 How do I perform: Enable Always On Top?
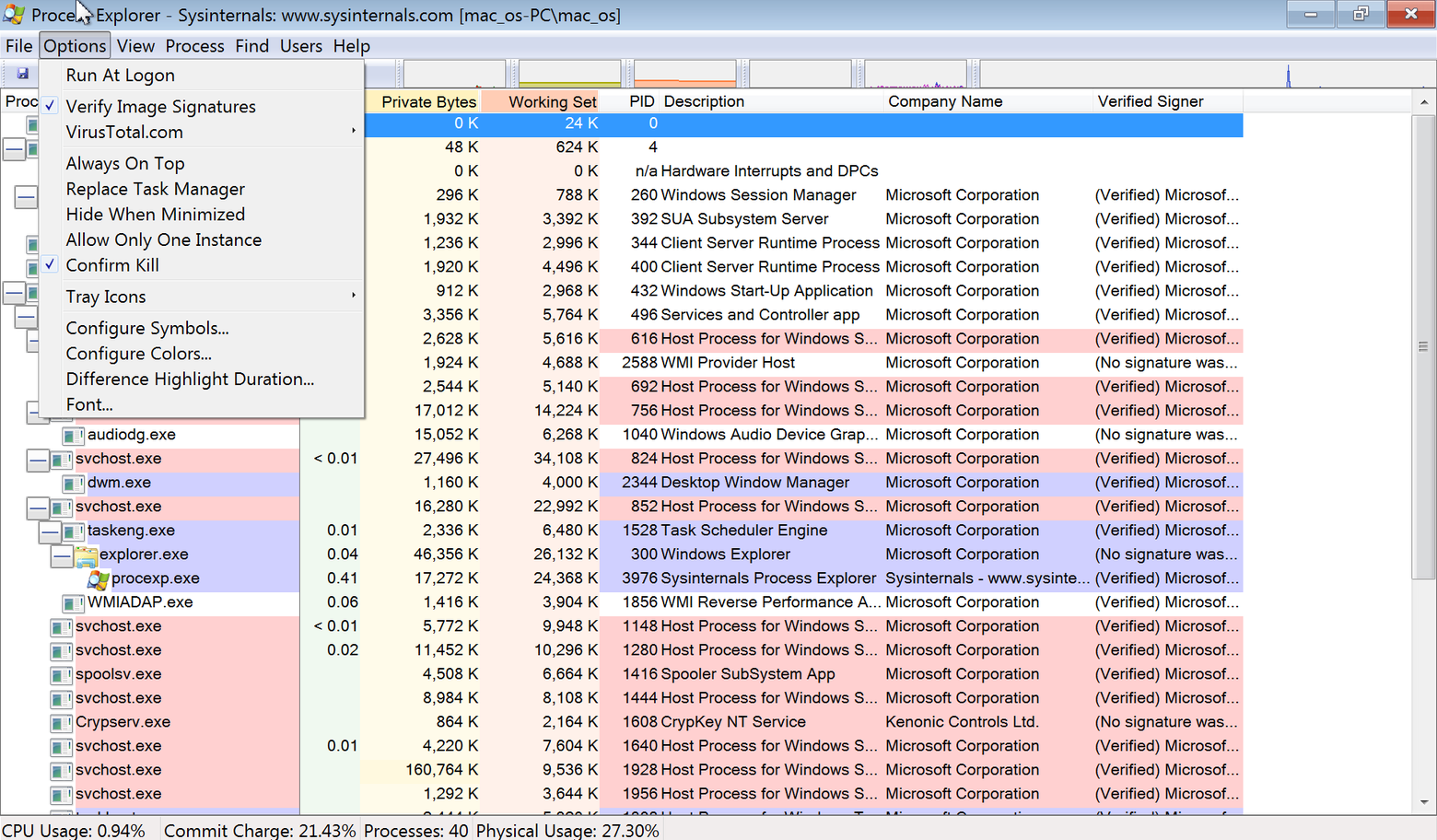202,163
